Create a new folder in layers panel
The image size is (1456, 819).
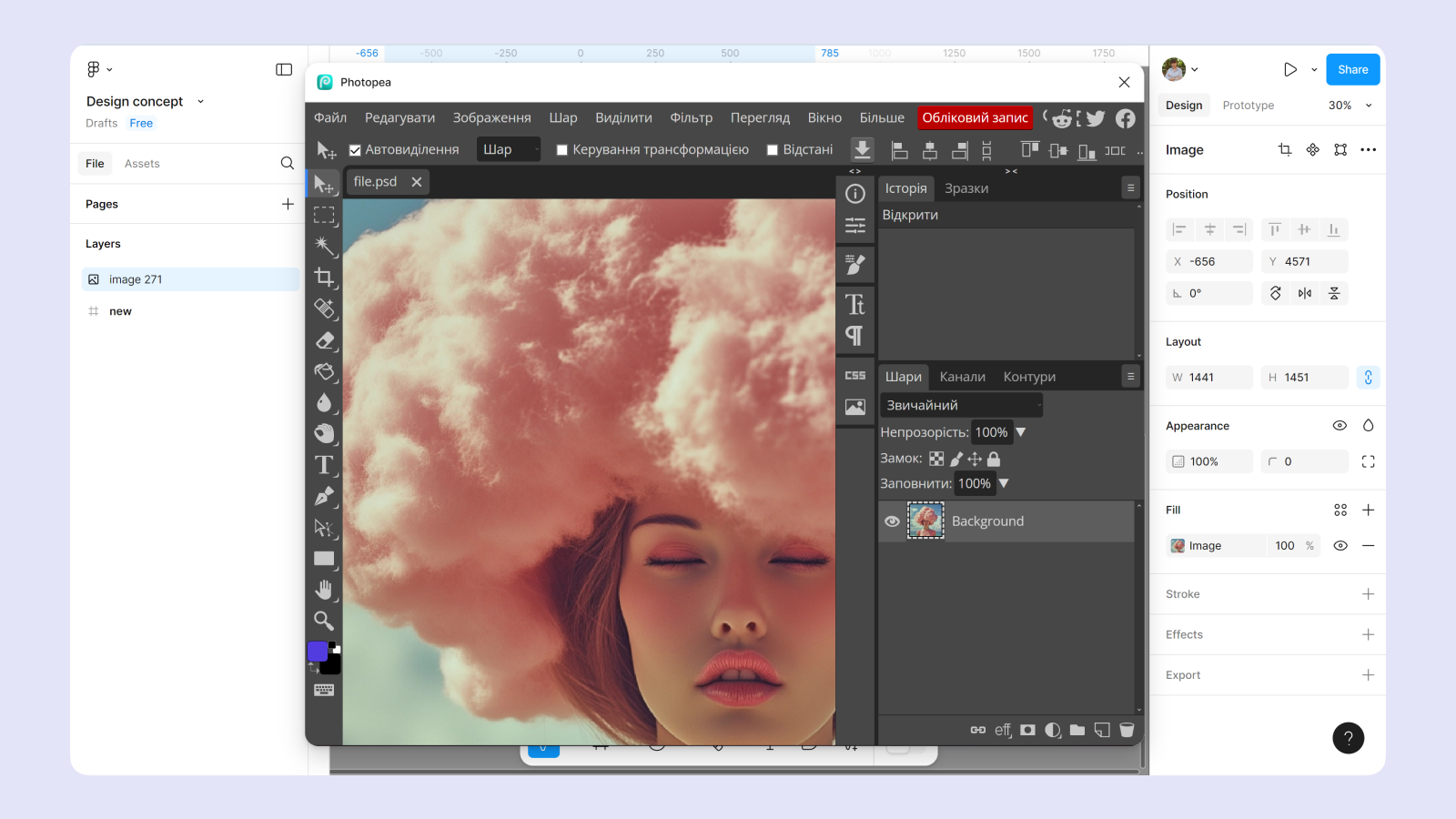(x=1077, y=730)
